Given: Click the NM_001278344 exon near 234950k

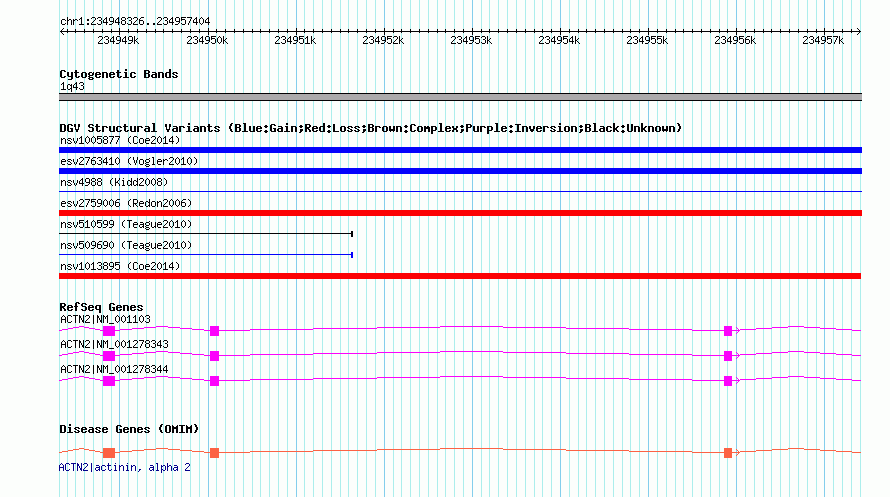Looking at the screenshot, I should 214,381.
